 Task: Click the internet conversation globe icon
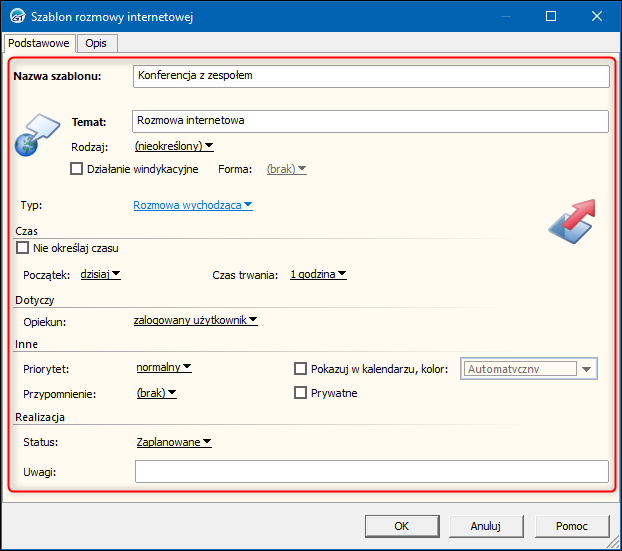point(37,134)
